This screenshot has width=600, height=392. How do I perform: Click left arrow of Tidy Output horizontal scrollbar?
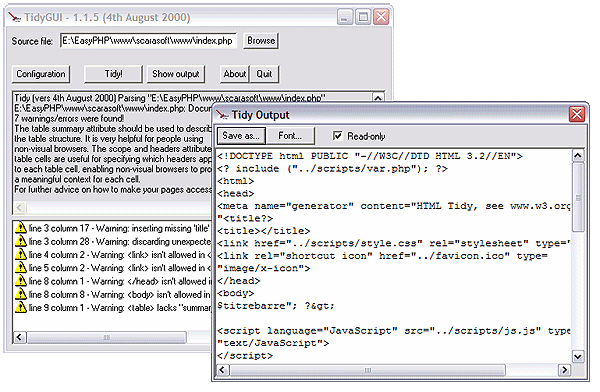pyautogui.click(x=223, y=370)
